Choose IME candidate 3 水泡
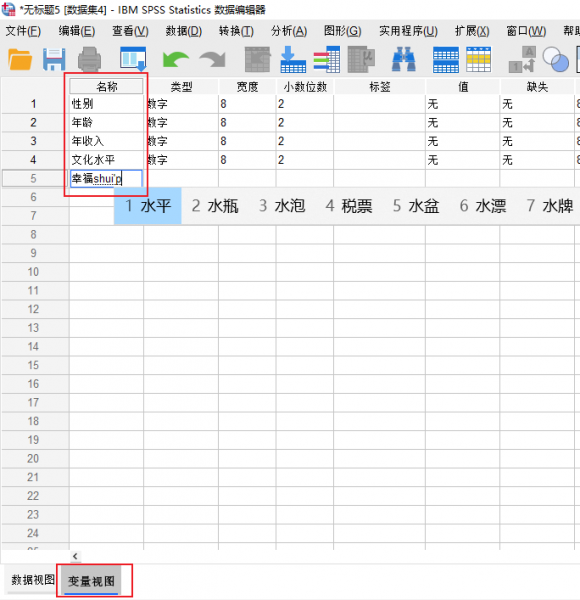This screenshot has width=580, height=600. point(282,206)
